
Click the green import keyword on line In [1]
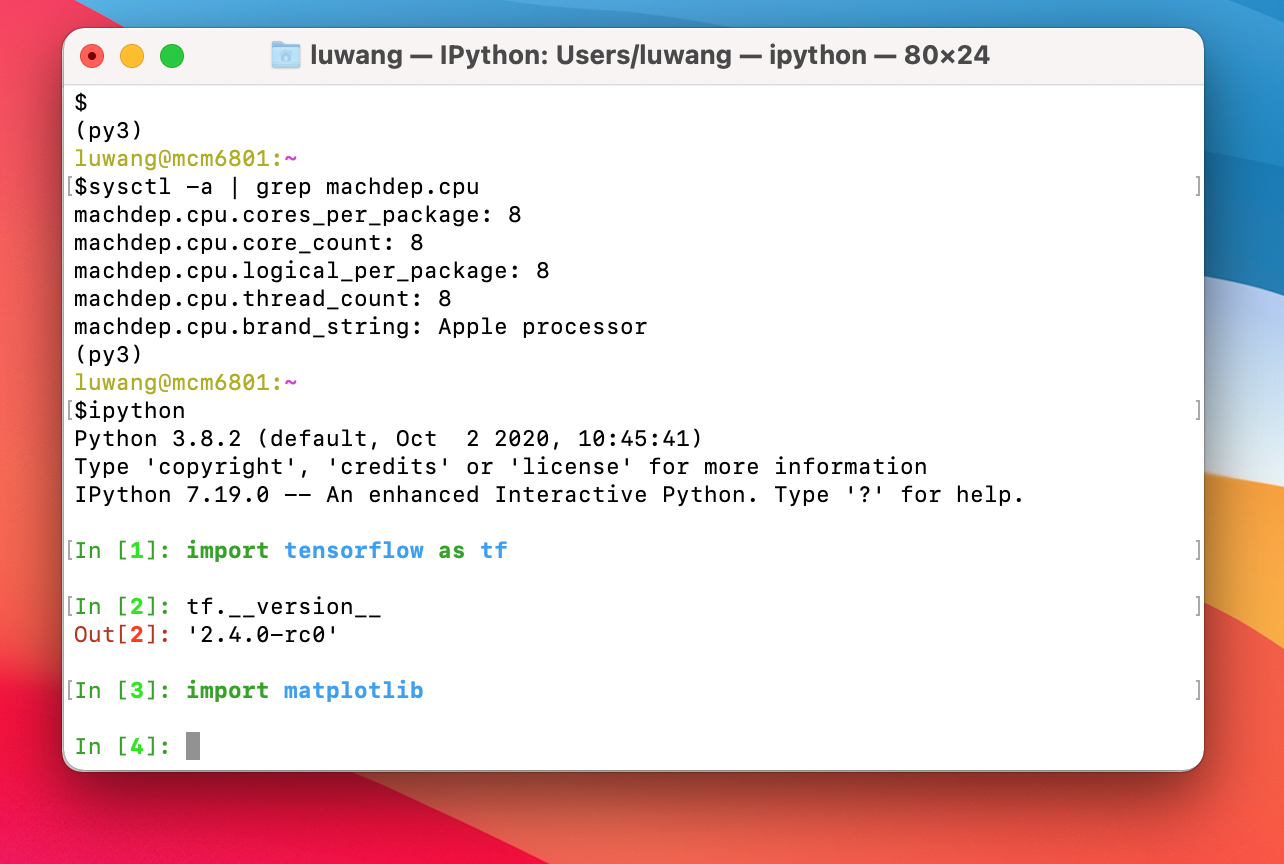tap(227, 550)
